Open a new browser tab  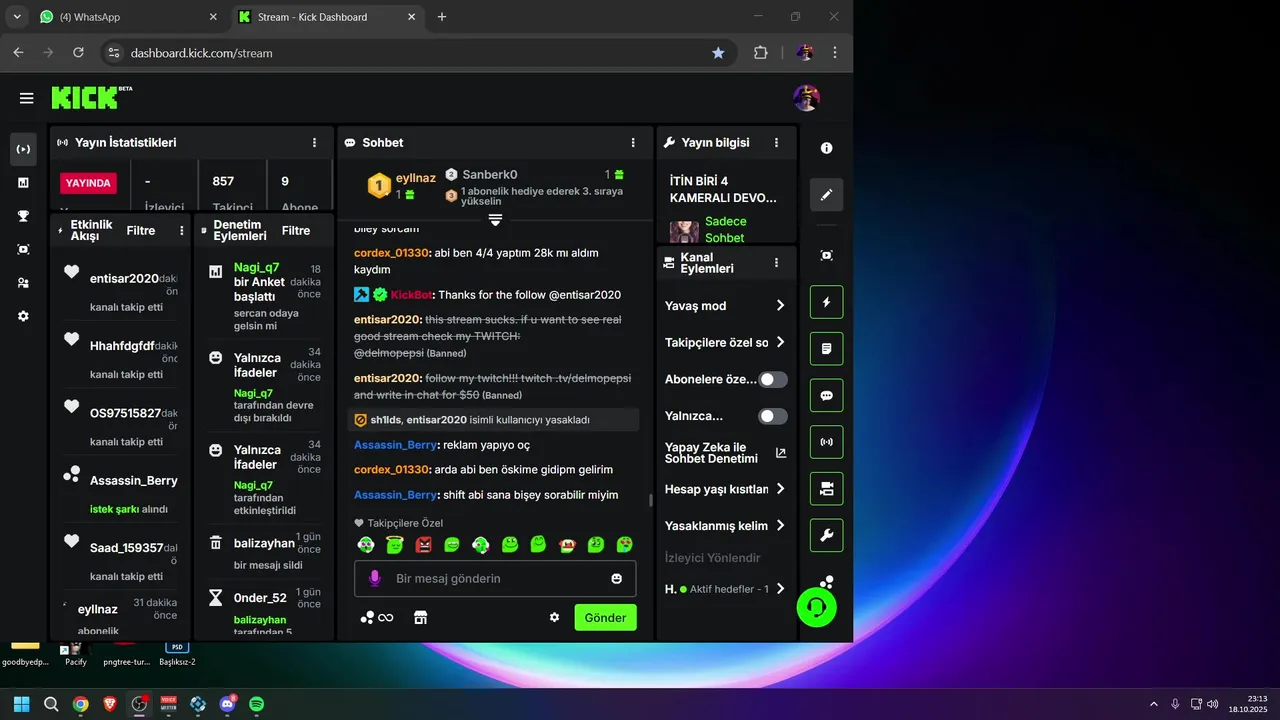point(442,17)
